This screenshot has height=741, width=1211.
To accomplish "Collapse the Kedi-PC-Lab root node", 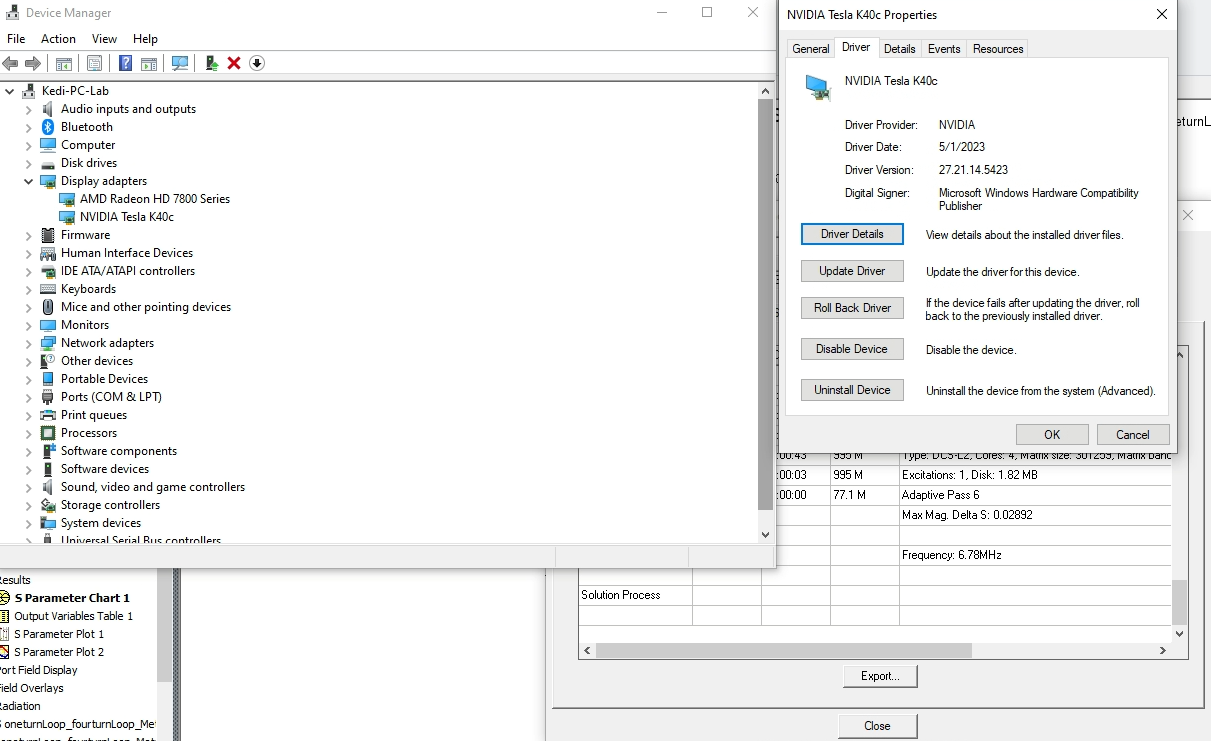I will pyautogui.click(x=10, y=91).
